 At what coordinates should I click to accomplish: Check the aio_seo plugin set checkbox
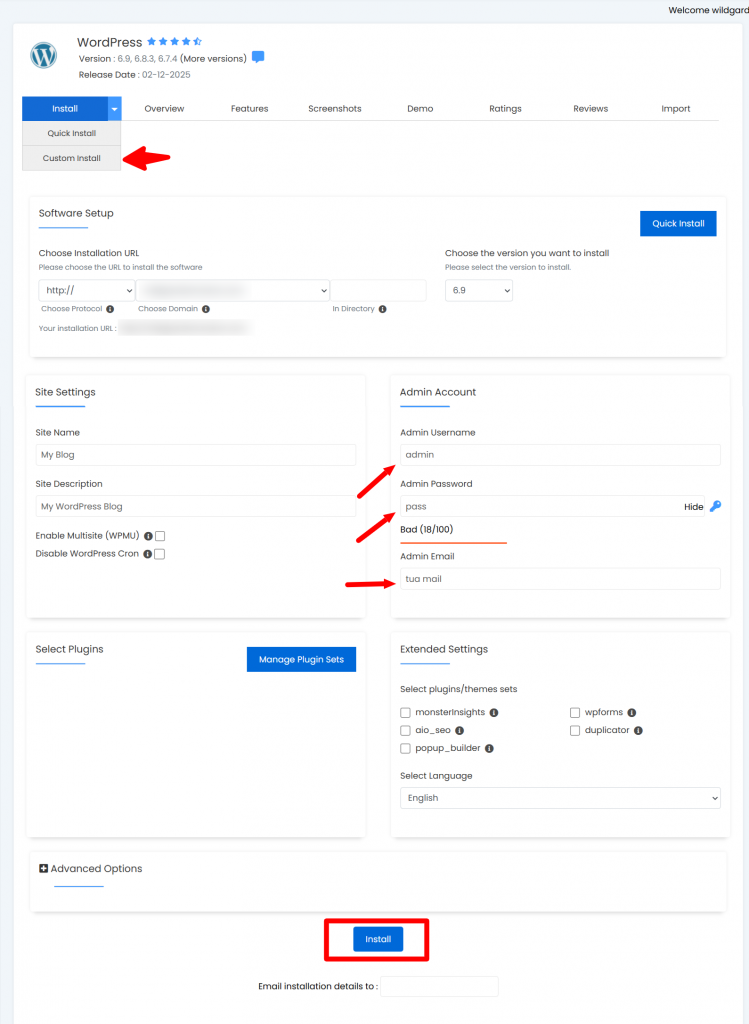(405, 731)
